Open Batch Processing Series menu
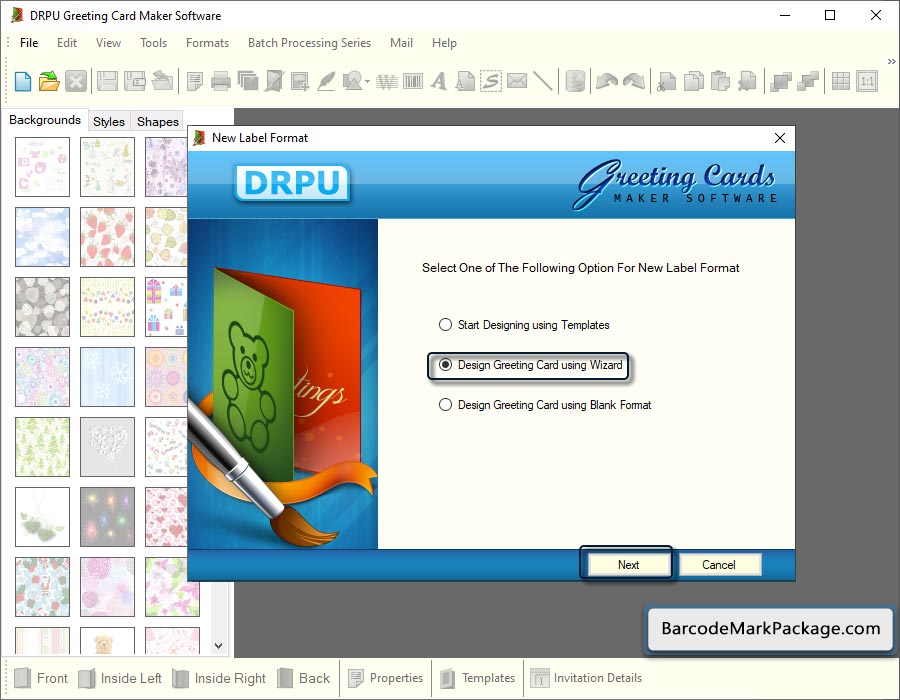900x700 pixels. [x=309, y=42]
